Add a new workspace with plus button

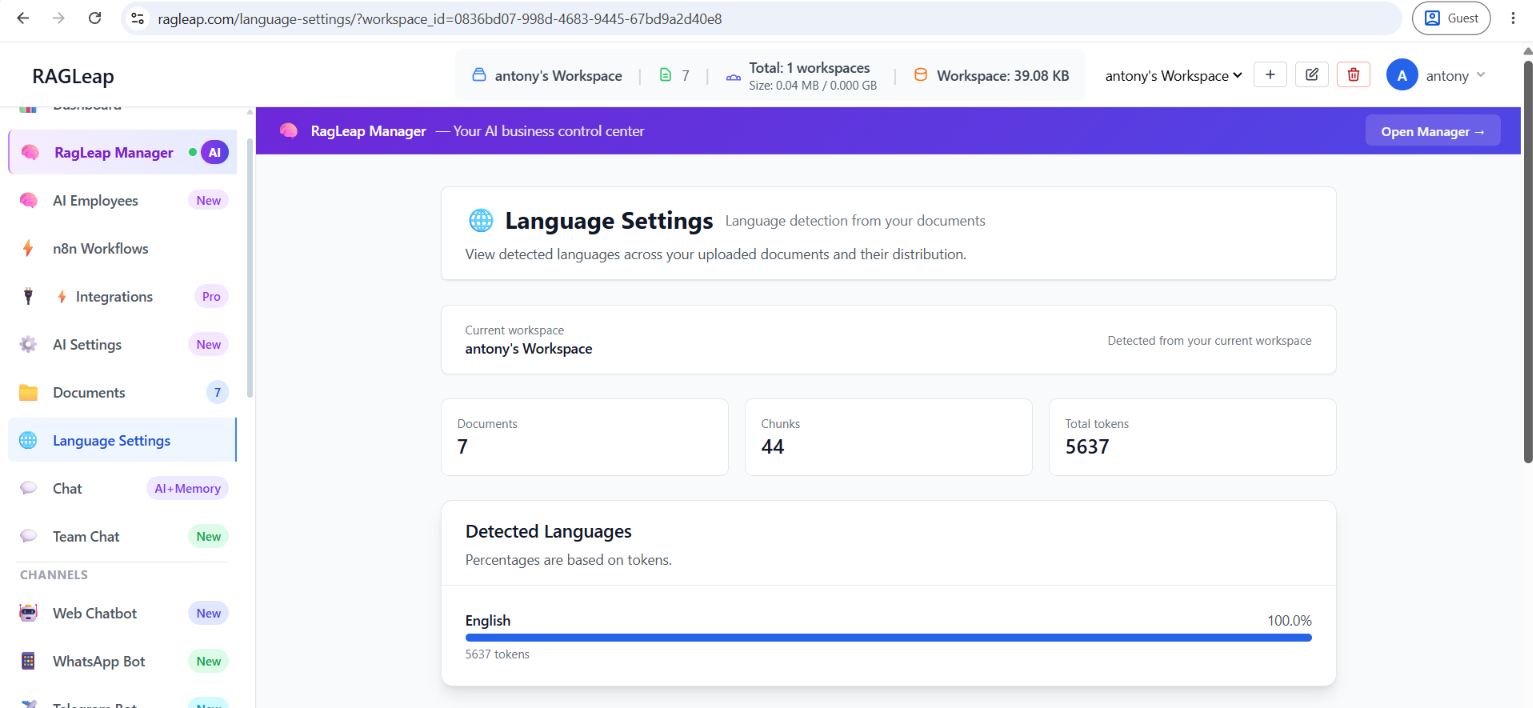pyautogui.click(x=1270, y=75)
